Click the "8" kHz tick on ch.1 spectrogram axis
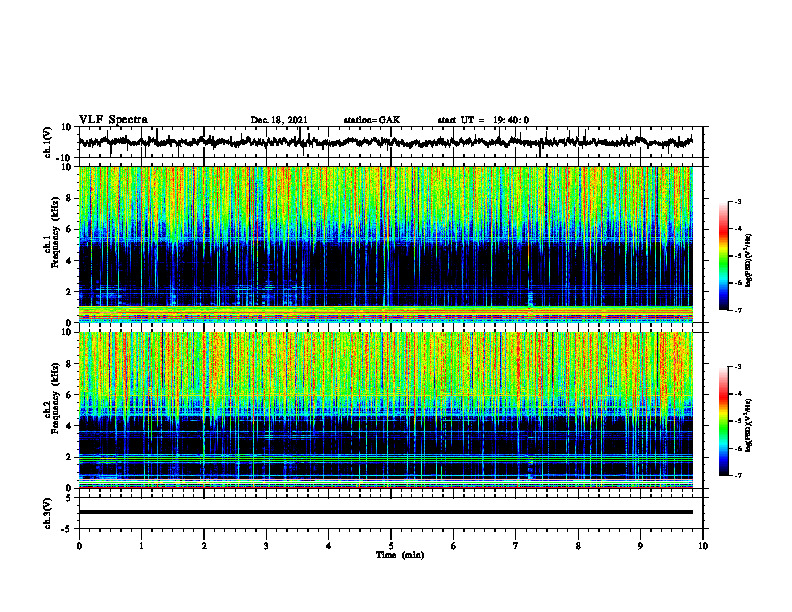Screen dimensions: 792x612 coord(69,198)
